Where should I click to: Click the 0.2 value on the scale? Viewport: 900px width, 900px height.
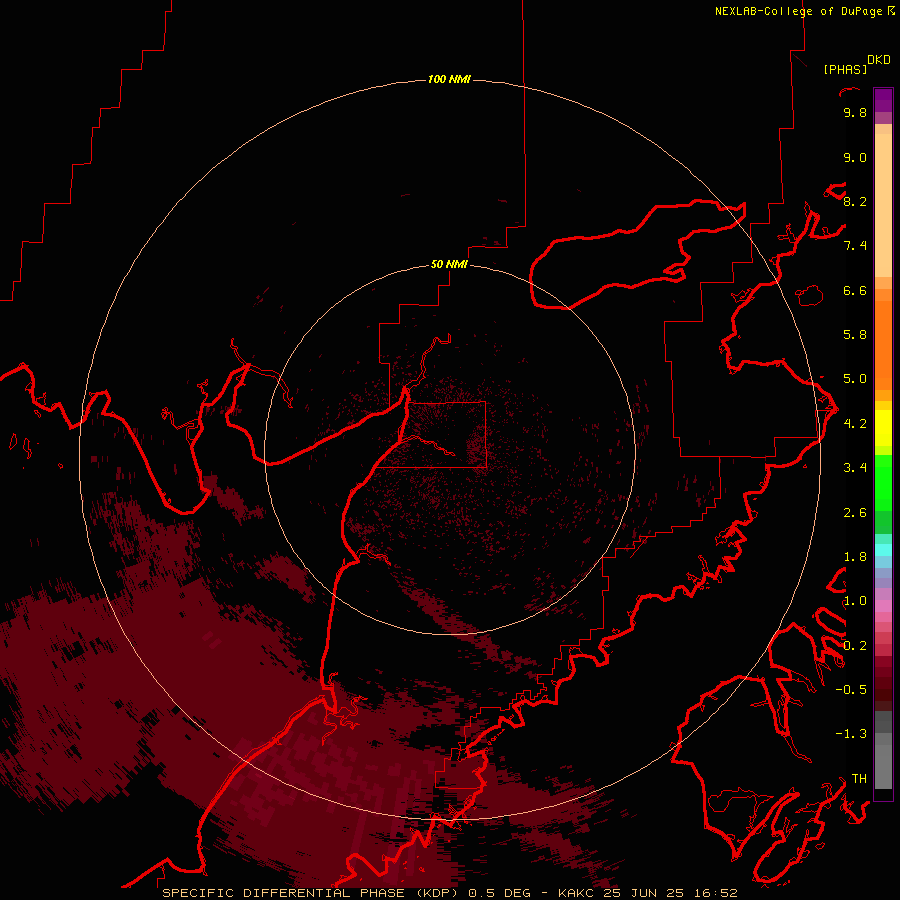pos(855,646)
